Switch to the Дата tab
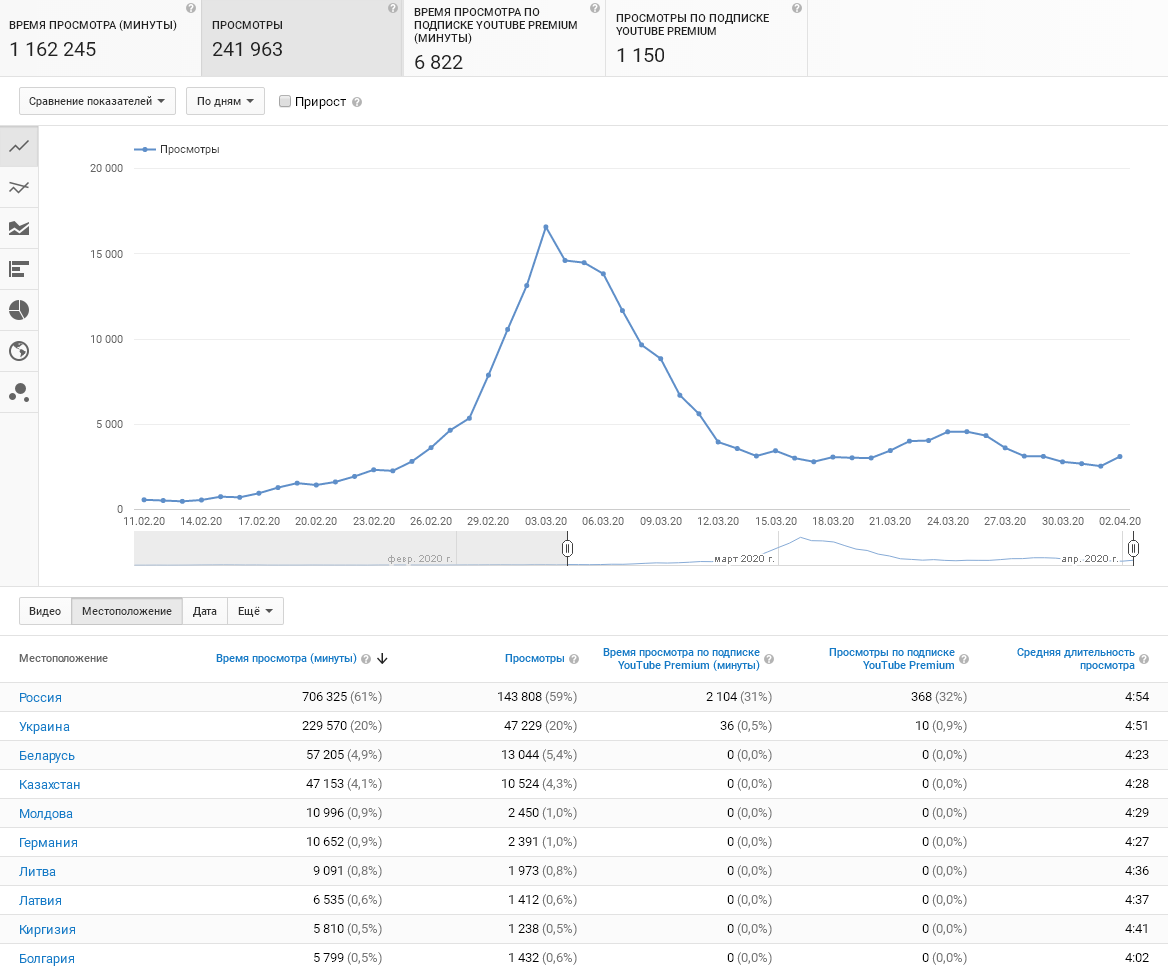This screenshot has height=972, width=1168. pyautogui.click(x=205, y=611)
